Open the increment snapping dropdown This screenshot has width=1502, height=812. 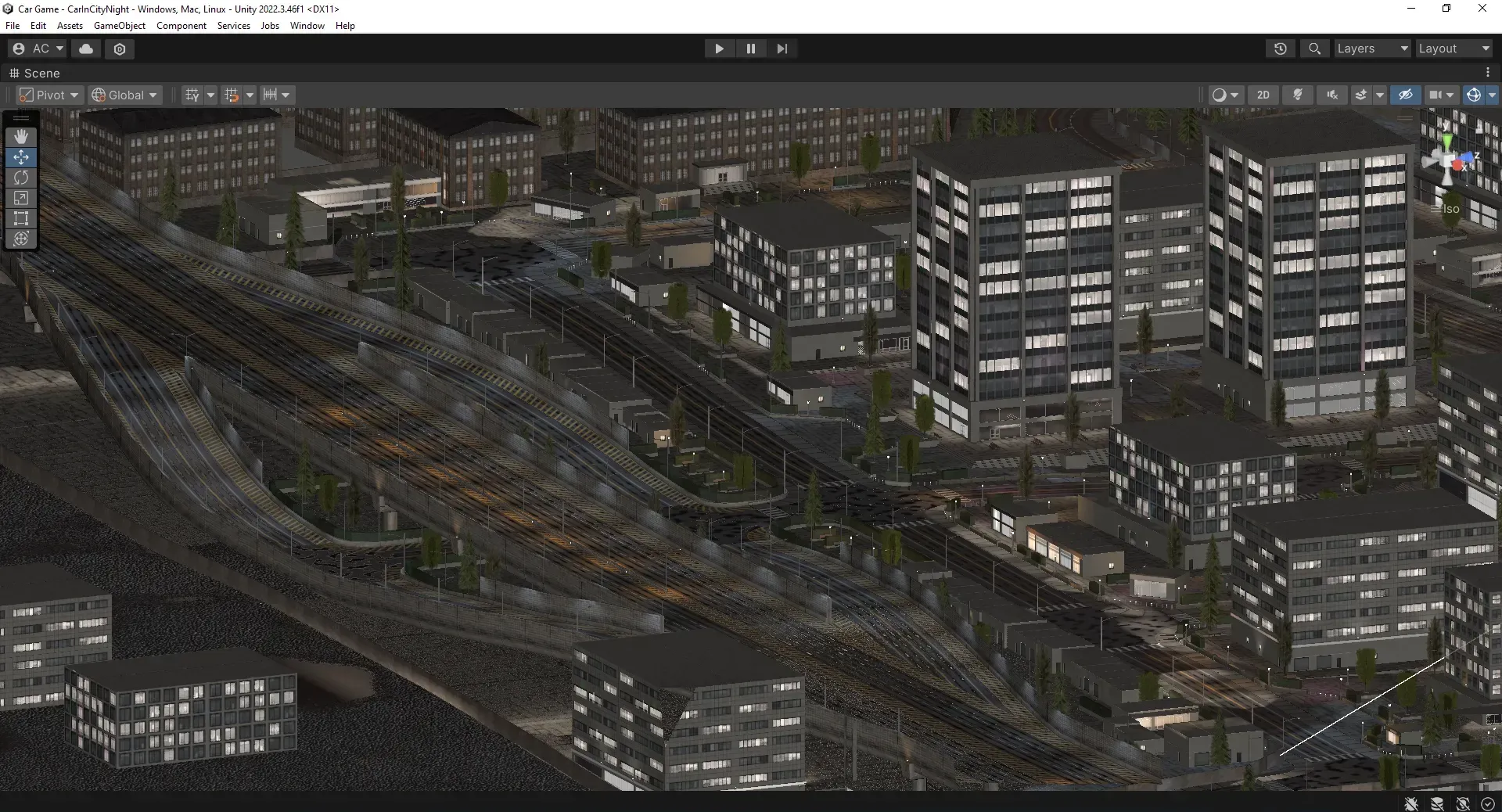point(277,95)
